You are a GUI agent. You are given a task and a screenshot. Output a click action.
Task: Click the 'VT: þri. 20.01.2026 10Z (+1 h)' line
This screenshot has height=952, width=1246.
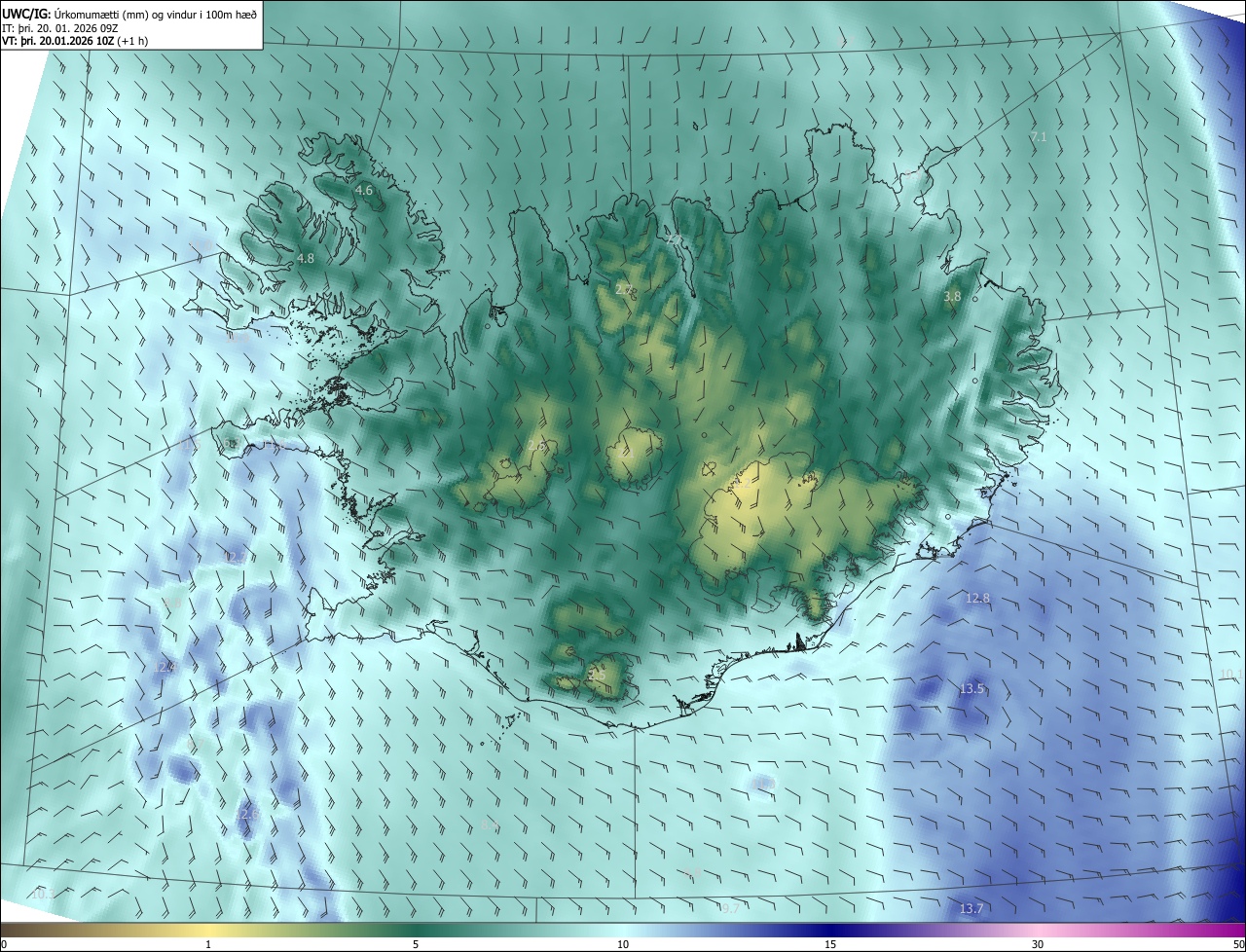(76, 42)
